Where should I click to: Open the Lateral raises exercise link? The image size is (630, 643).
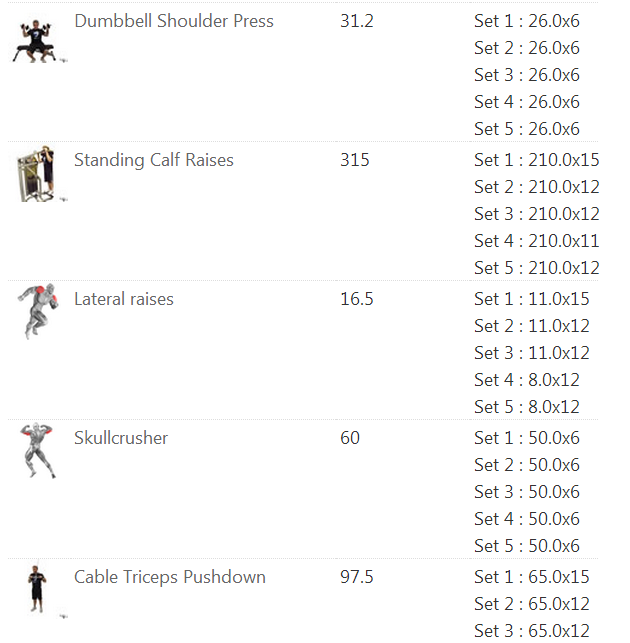point(124,299)
